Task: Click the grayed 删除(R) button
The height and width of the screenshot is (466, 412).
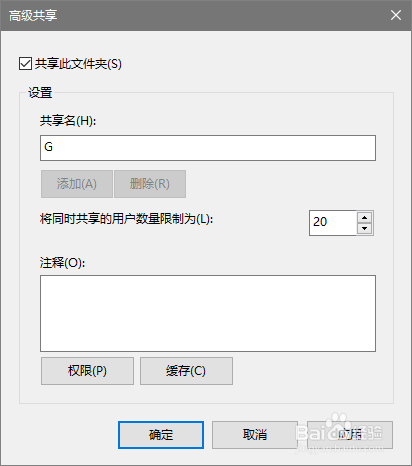Action: (x=150, y=184)
